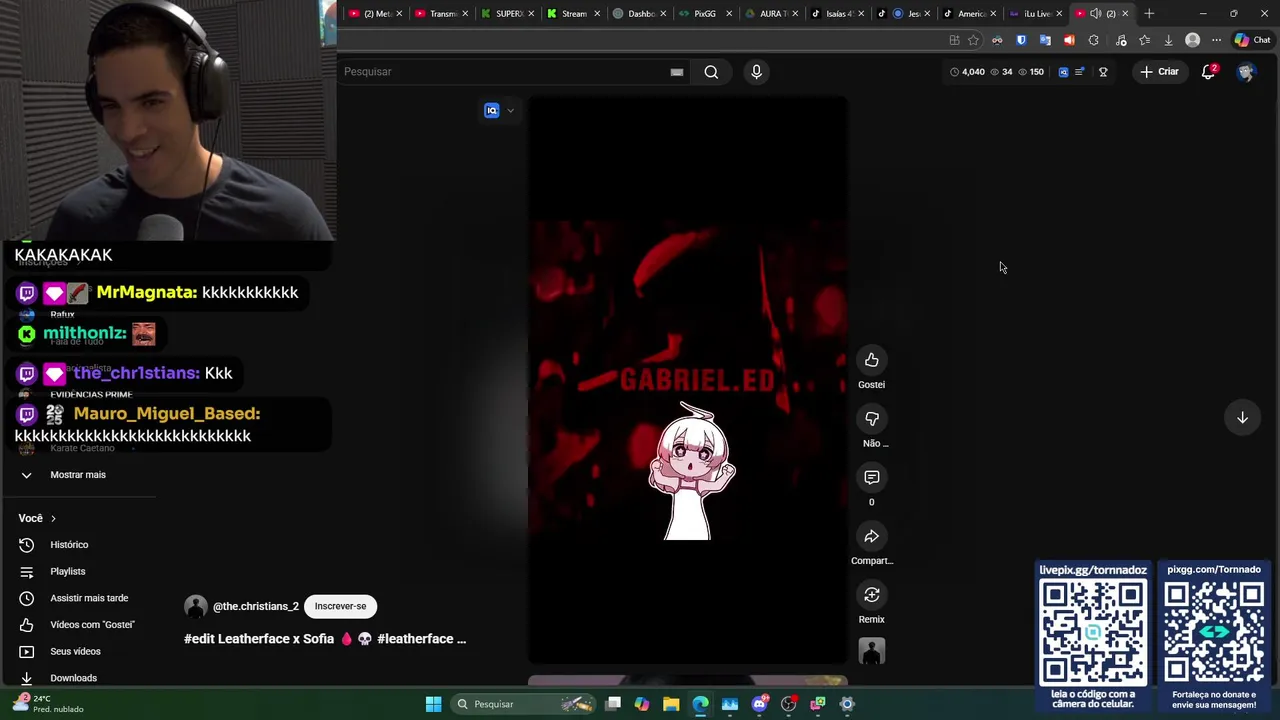This screenshot has height=720, width=1280.
Task: Open Windows Start menu
Action: (x=433, y=704)
